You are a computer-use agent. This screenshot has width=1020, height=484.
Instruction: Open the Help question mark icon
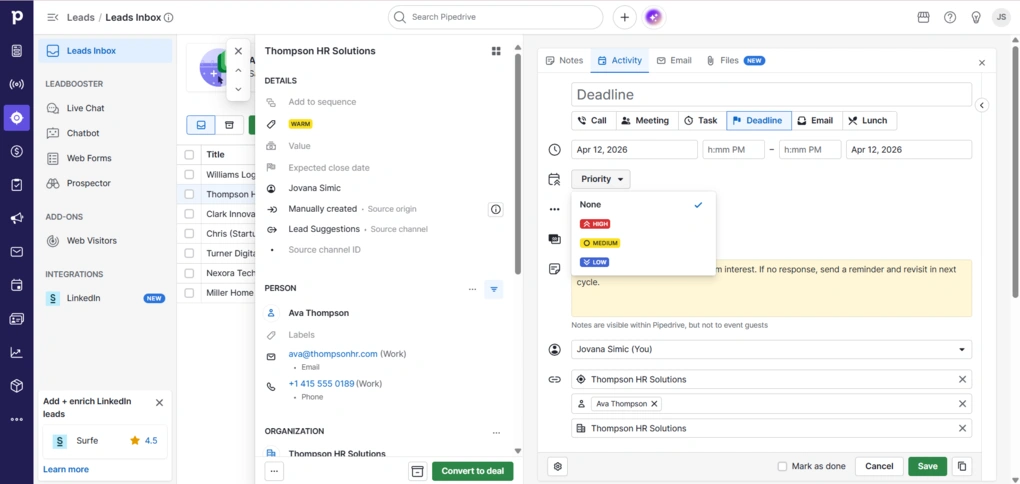[950, 18]
